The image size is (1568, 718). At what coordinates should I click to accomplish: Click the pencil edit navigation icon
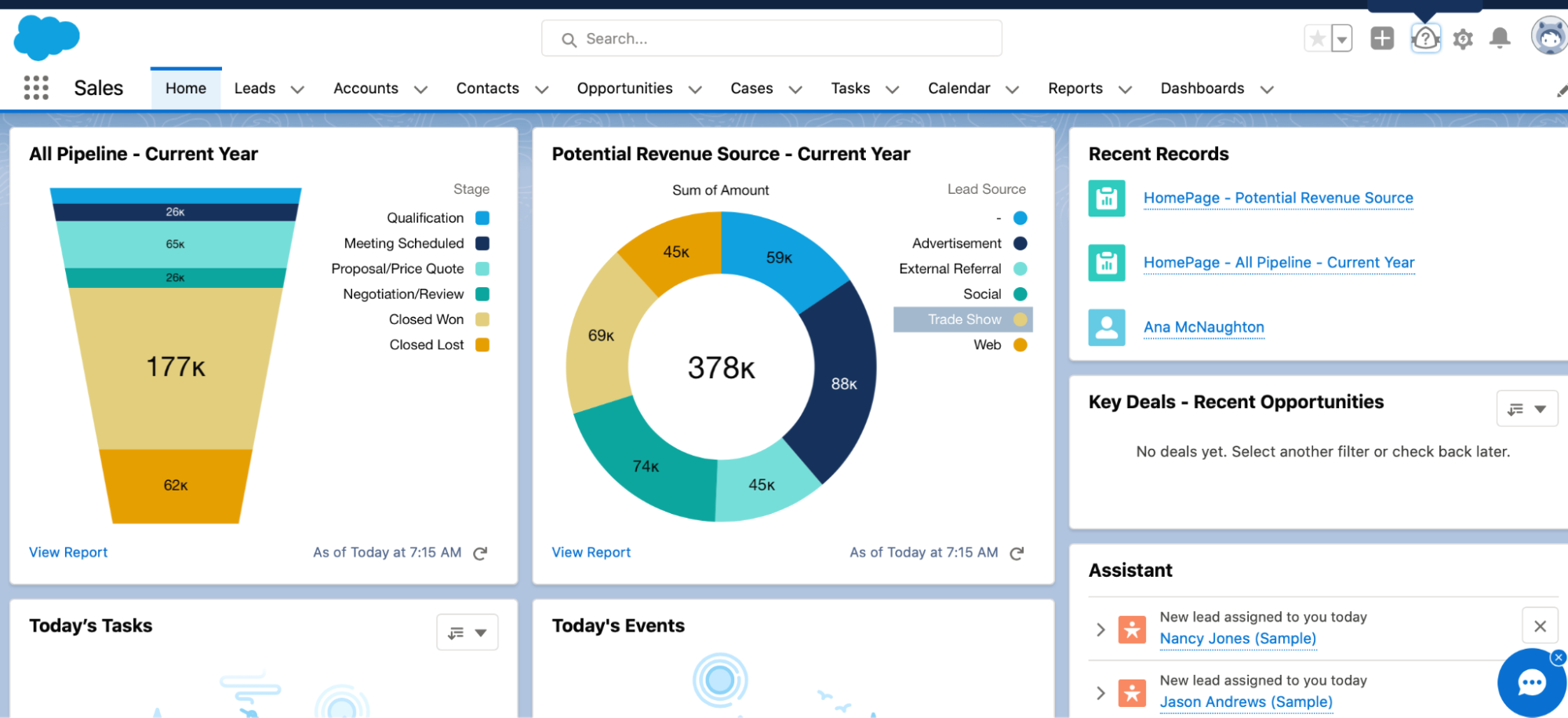pos(1562,91)
